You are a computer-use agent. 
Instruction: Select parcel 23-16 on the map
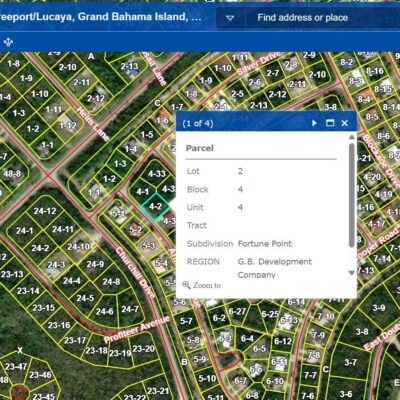coord(59,325)
